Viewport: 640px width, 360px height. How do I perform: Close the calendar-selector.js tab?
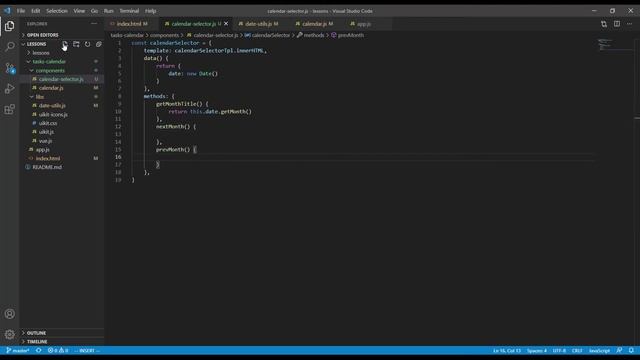pos(226,24)
